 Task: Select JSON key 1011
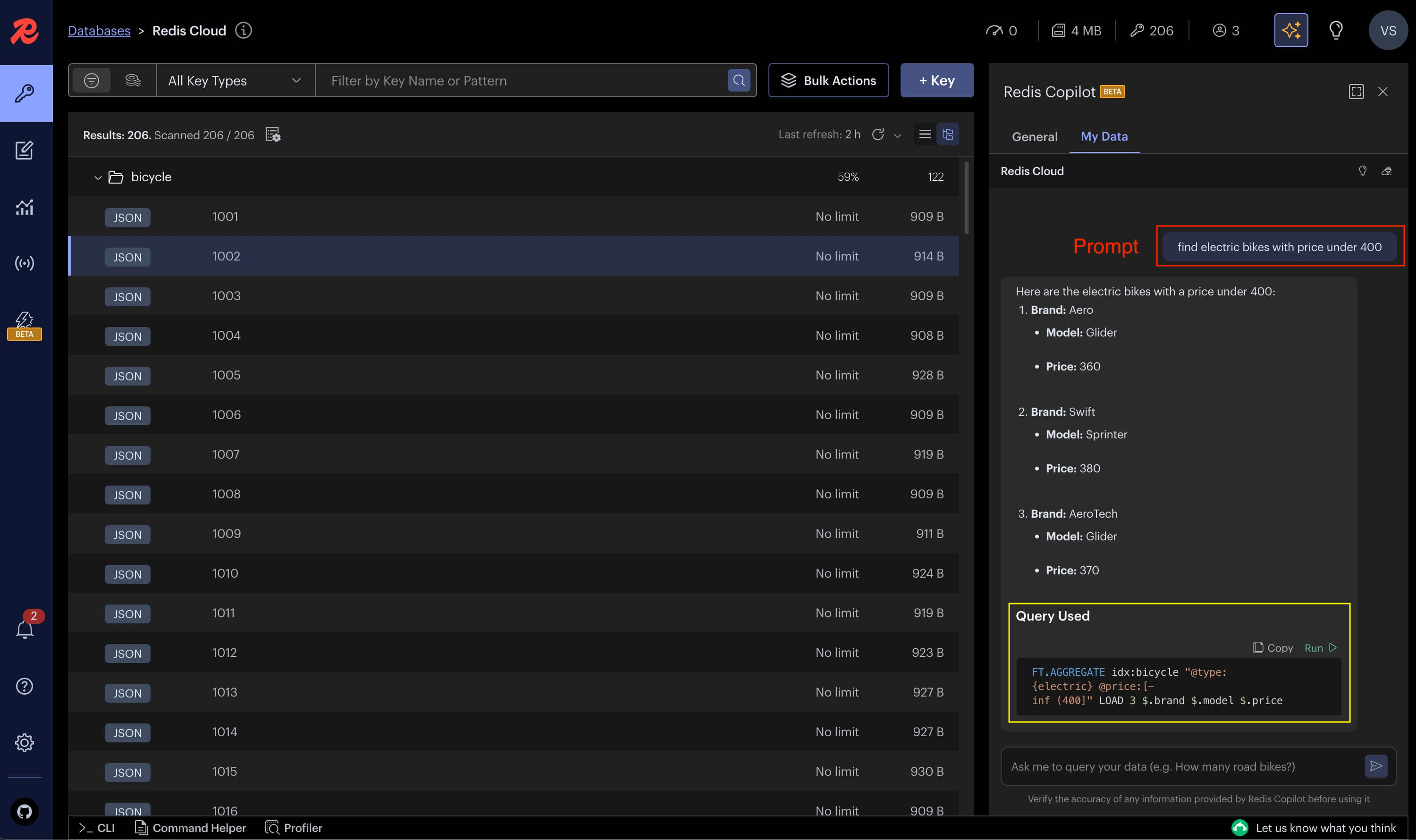coord(513,613)
